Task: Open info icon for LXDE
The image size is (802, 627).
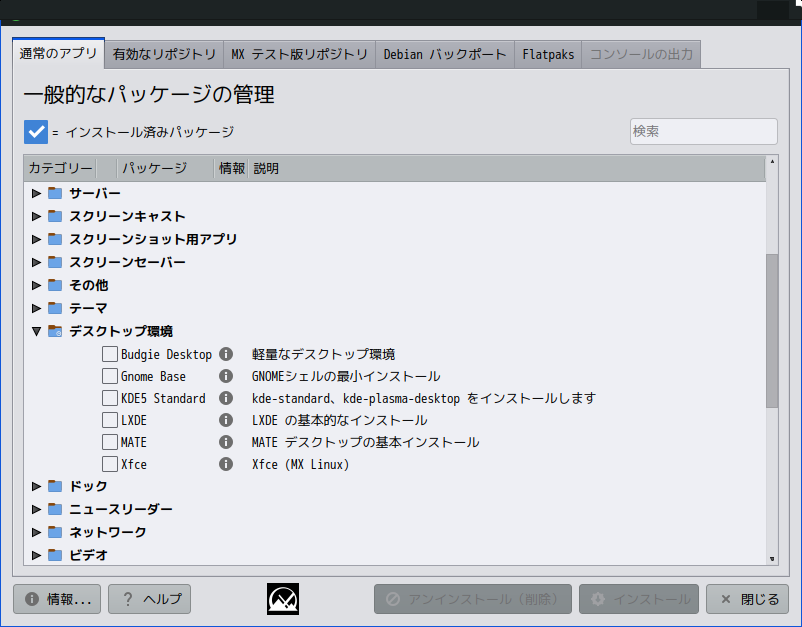Action: [226, 420]
